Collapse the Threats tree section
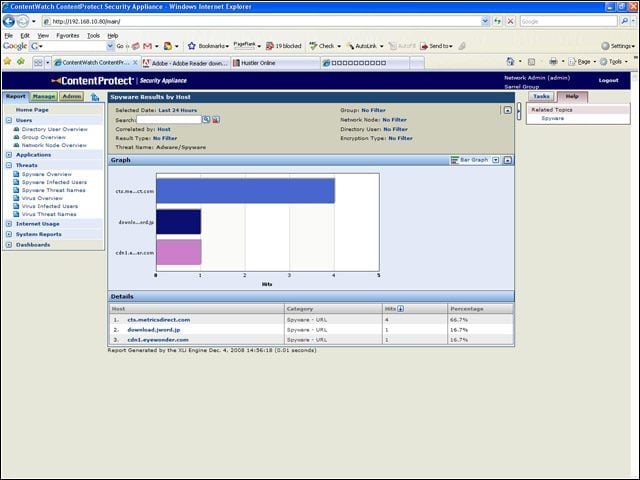This screenshot has height=480, width=640. [x=9, y=165]
